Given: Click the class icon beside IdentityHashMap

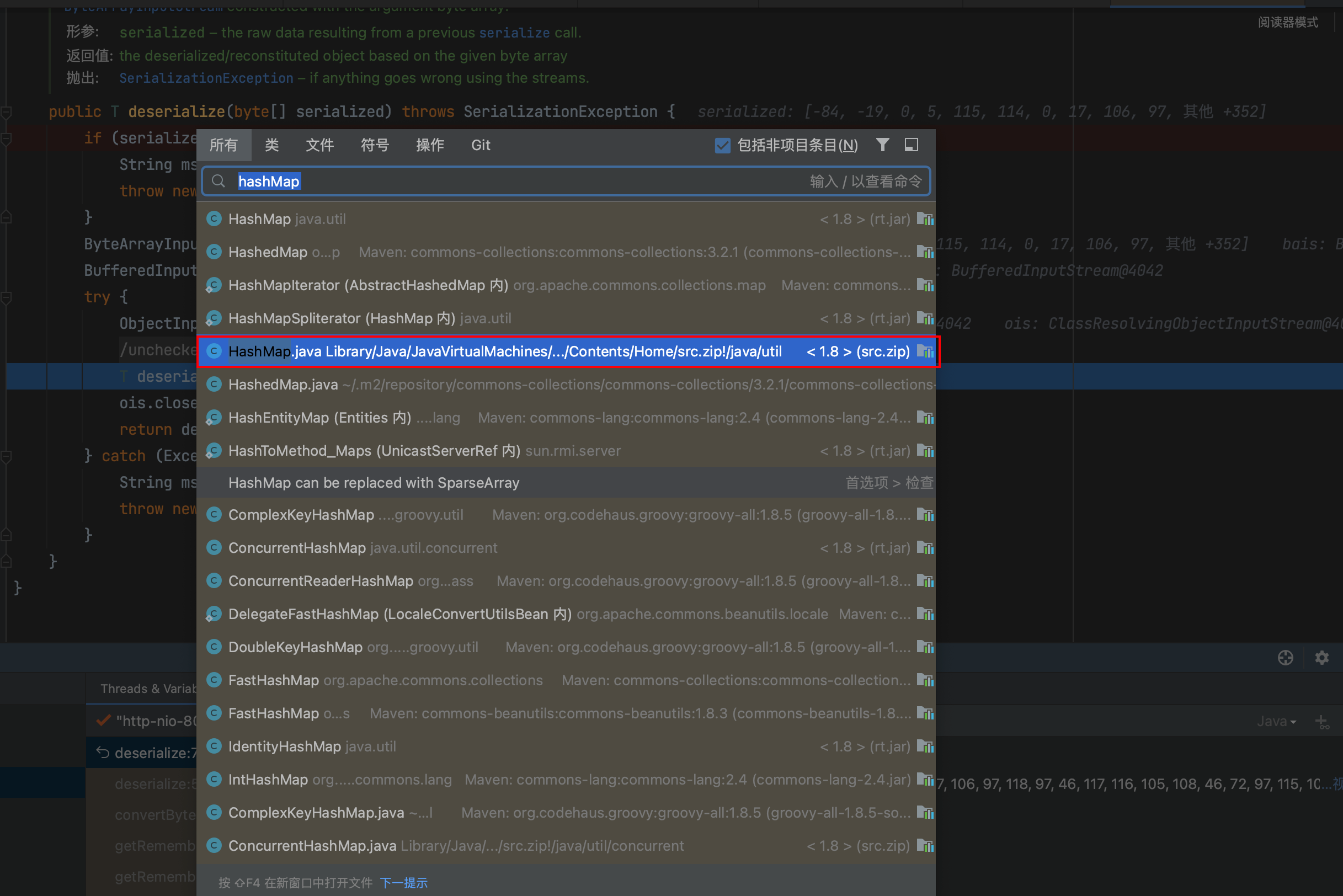Looking at the screenshot, I should [214, 746].
